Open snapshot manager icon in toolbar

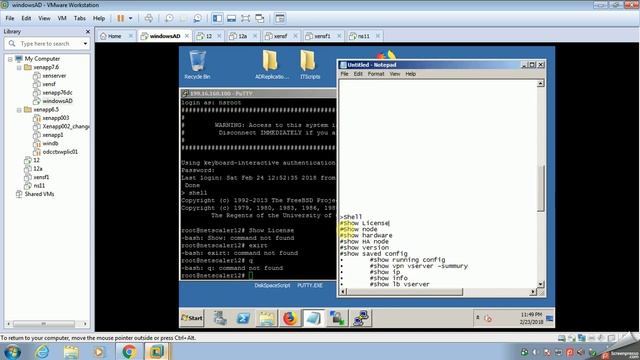198,18
